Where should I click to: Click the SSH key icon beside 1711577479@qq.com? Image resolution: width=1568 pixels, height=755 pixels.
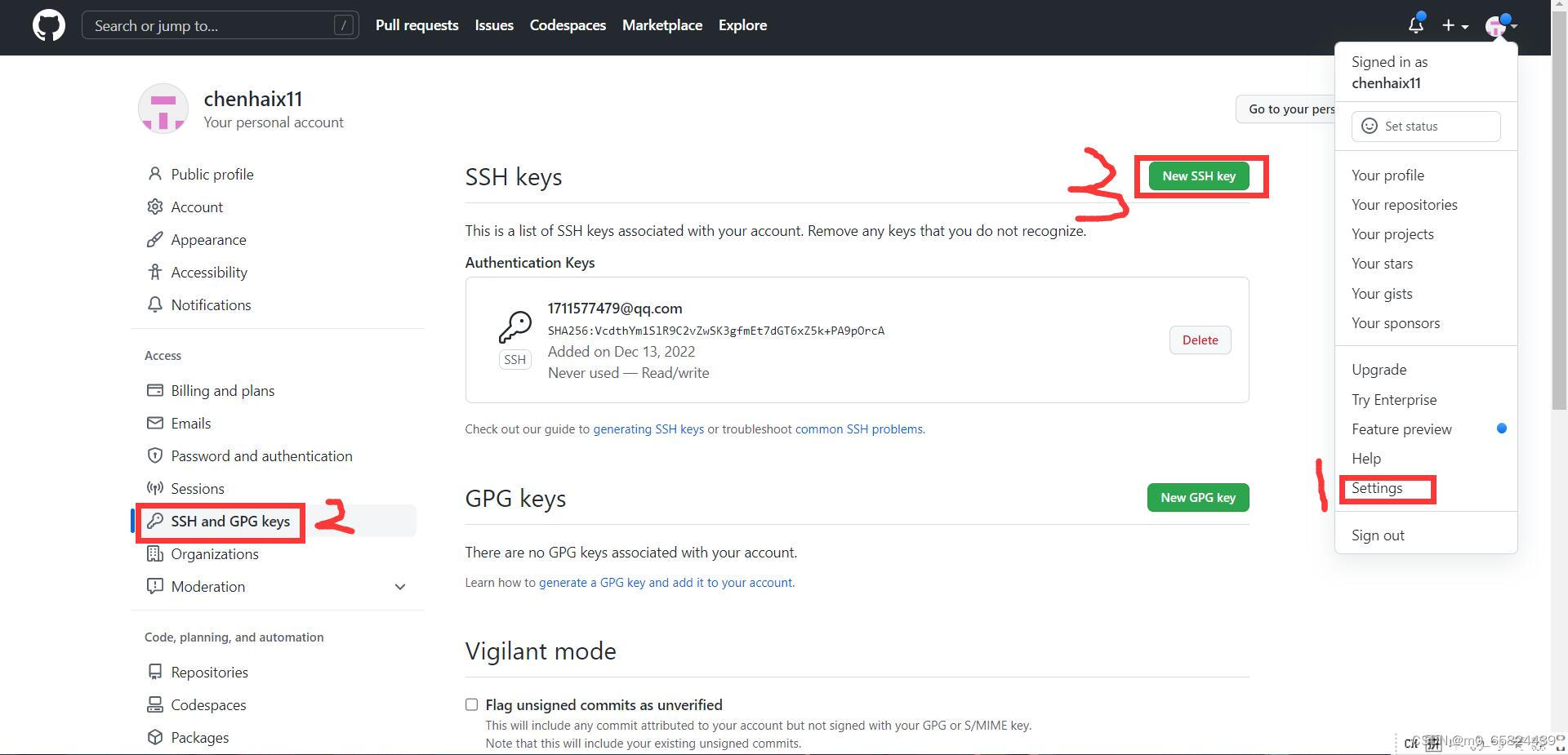pyautogui.click(x=514, y=326)
